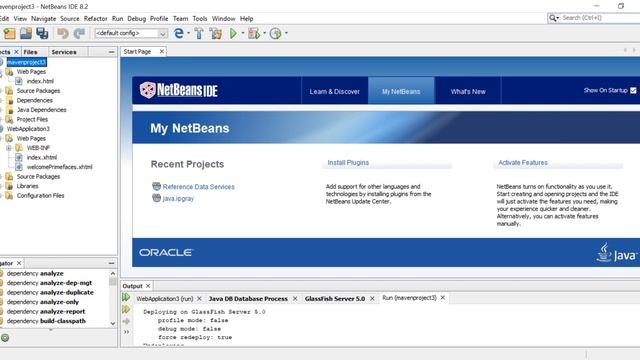
Task: Open the Tools menu
Action: coord(200,19)
